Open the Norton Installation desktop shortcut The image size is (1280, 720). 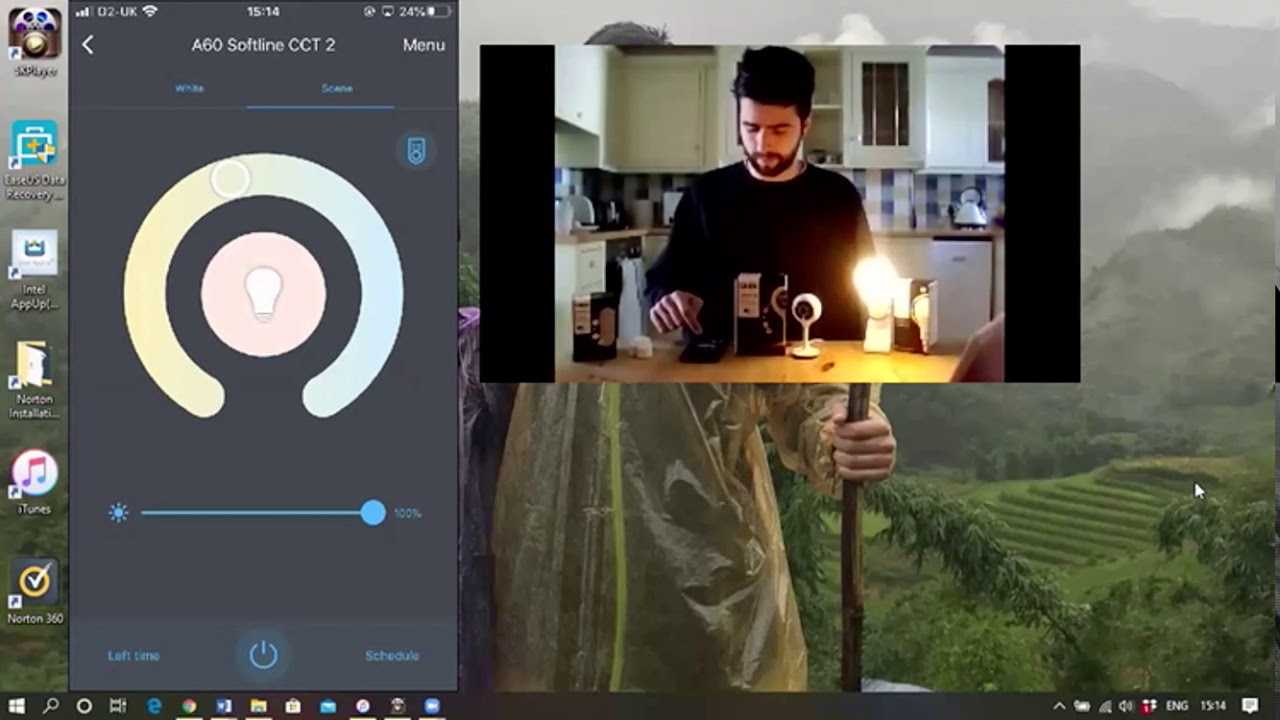[x=34, y=381]
